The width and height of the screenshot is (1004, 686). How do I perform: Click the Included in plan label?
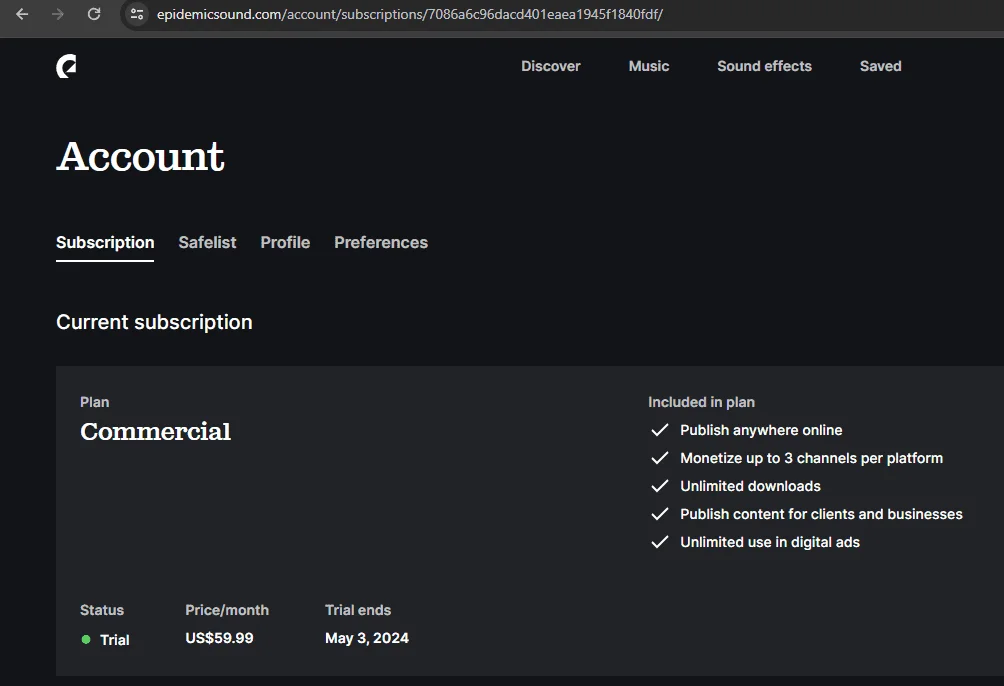701,402
